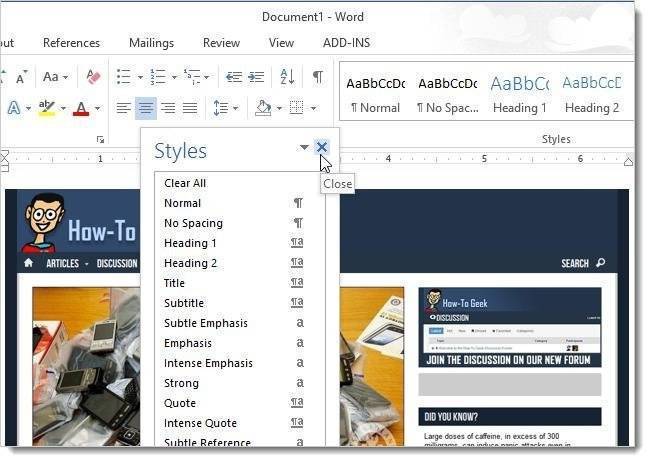Switch to the Review tab

(221, 43)
